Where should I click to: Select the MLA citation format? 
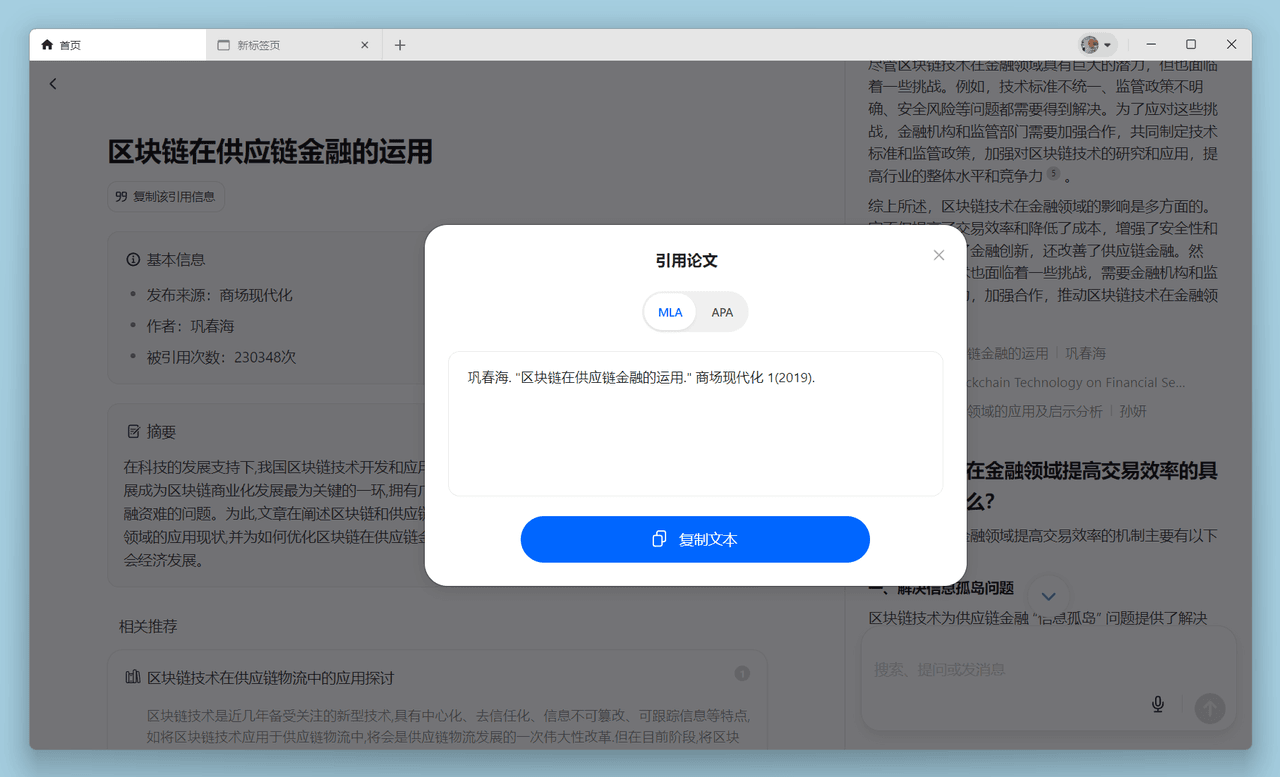[669, 312]
